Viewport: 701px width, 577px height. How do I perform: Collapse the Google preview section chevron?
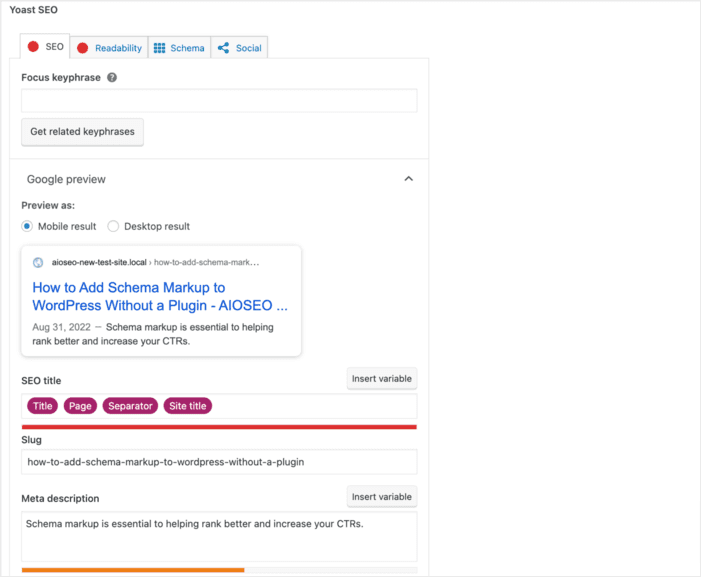pyautogui.click(x=409, y=179)
